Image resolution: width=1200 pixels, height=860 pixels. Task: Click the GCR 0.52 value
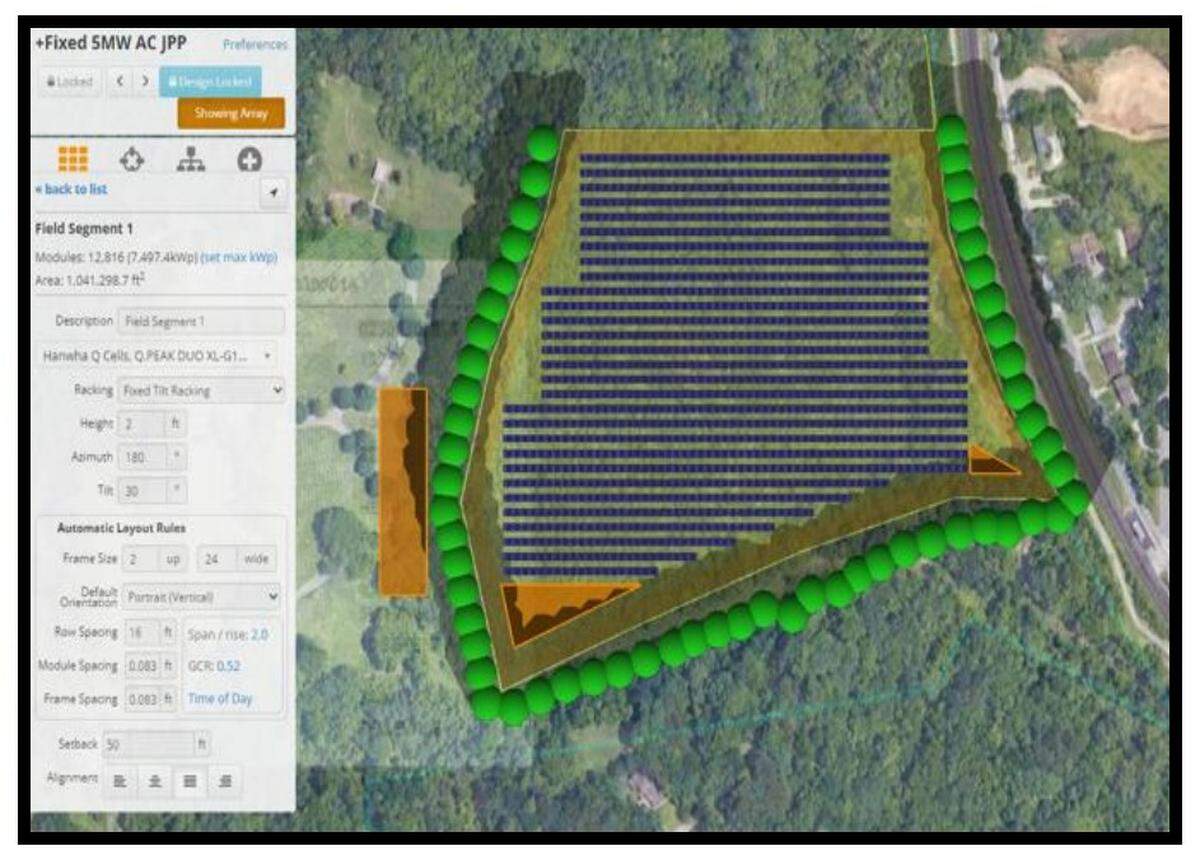coord(228,666)
